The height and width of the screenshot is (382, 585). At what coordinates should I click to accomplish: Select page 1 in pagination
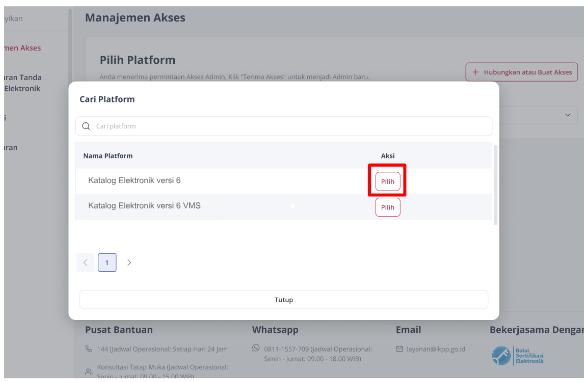(107, 263)
